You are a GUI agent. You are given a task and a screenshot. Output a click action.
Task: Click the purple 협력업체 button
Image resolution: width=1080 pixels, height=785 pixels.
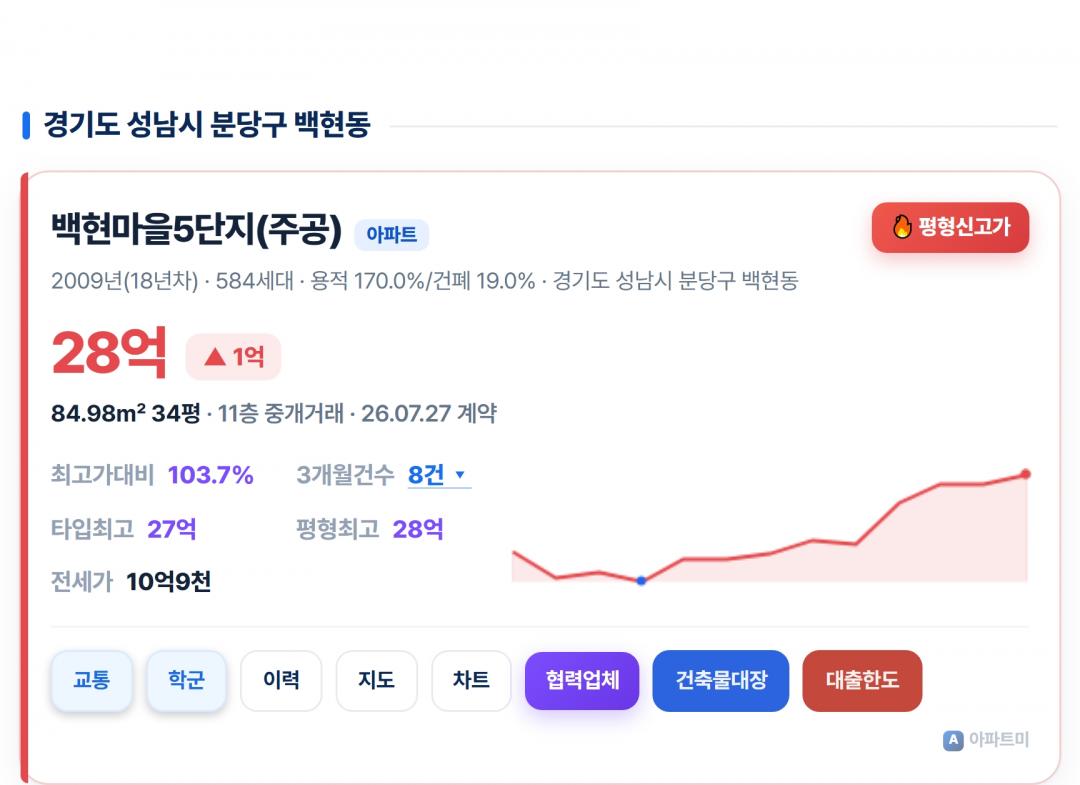[x=582, y=680]
